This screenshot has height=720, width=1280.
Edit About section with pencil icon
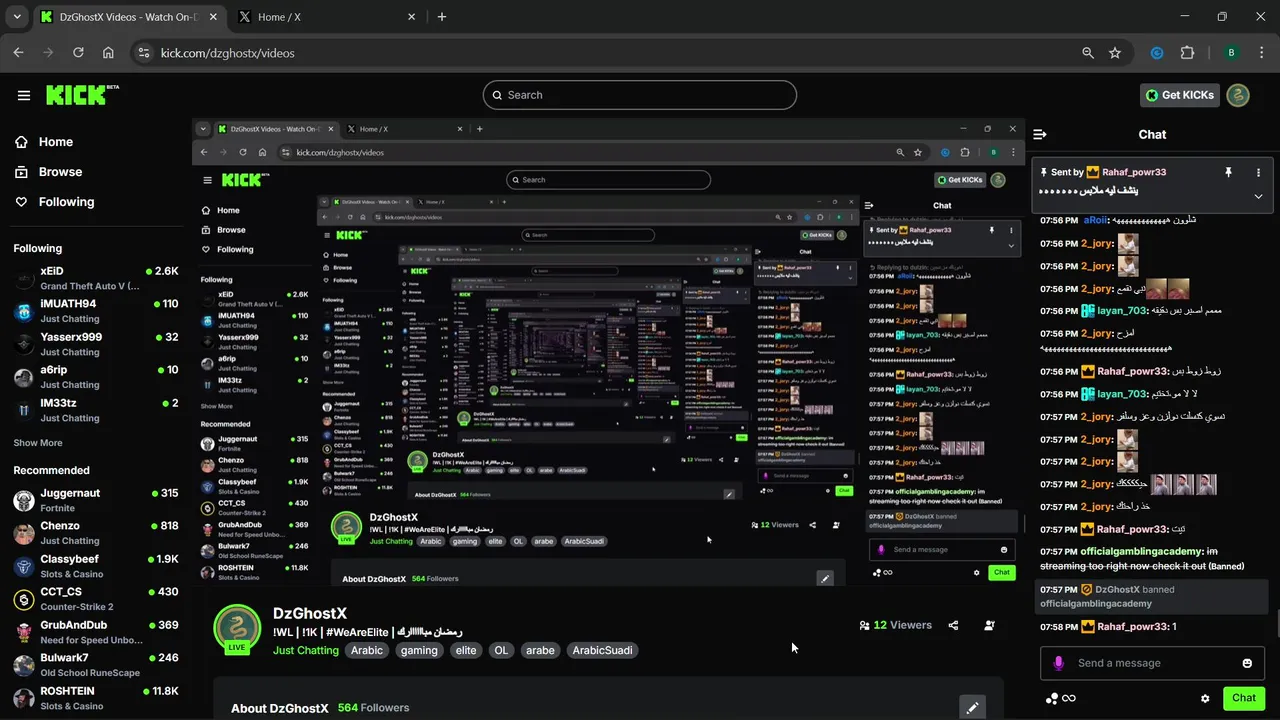tap(972, 708)
